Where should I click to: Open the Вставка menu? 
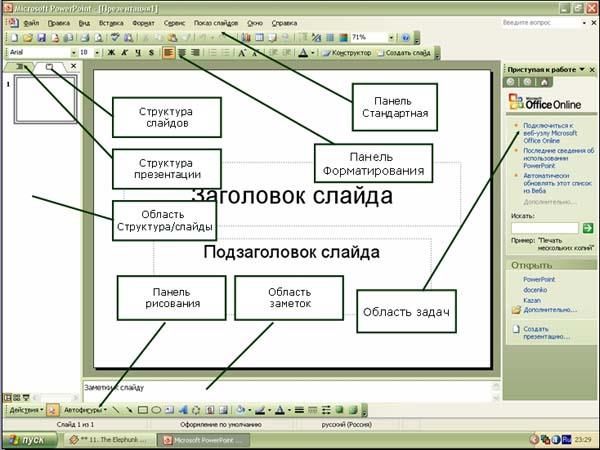tap(111, 23)
